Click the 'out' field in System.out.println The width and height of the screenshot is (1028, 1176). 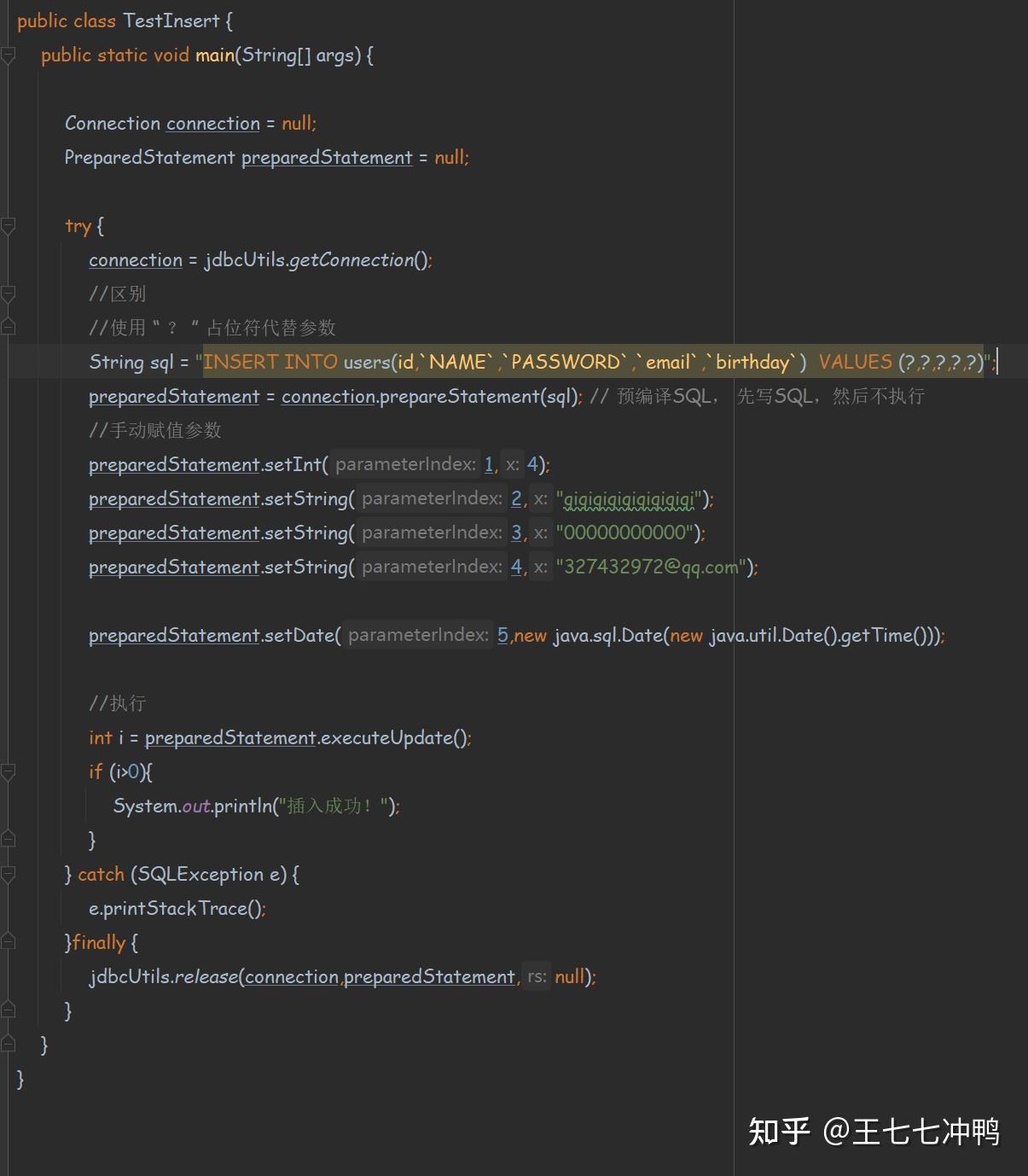coord(195,806)
